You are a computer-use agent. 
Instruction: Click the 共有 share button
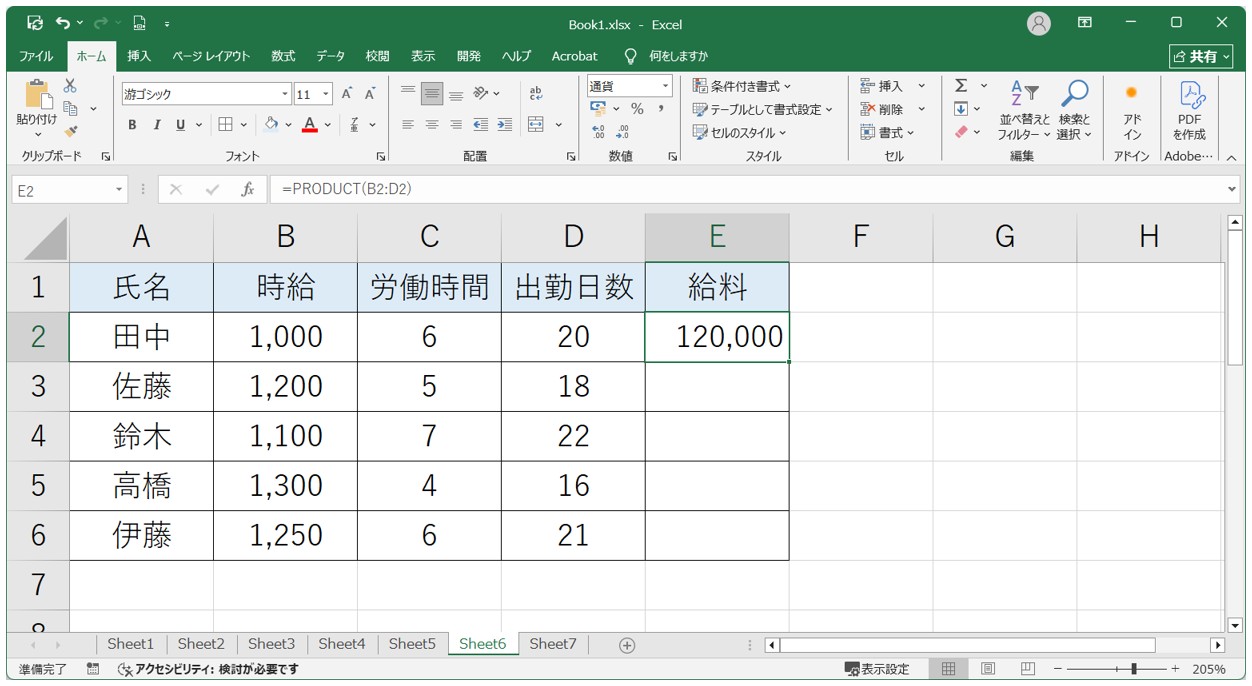[x=1199, y=56]
